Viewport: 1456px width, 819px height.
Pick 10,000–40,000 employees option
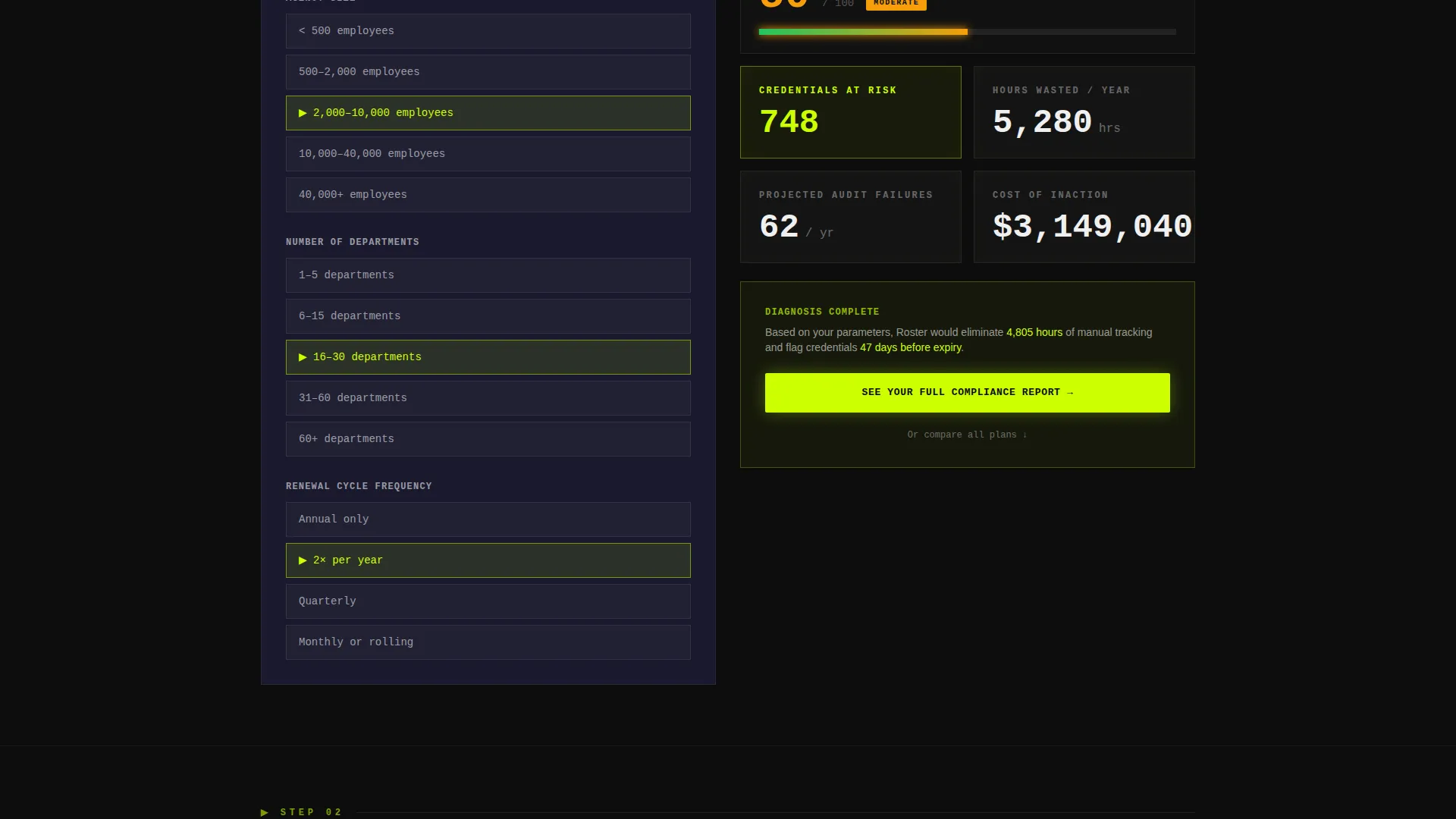[488, 154]
